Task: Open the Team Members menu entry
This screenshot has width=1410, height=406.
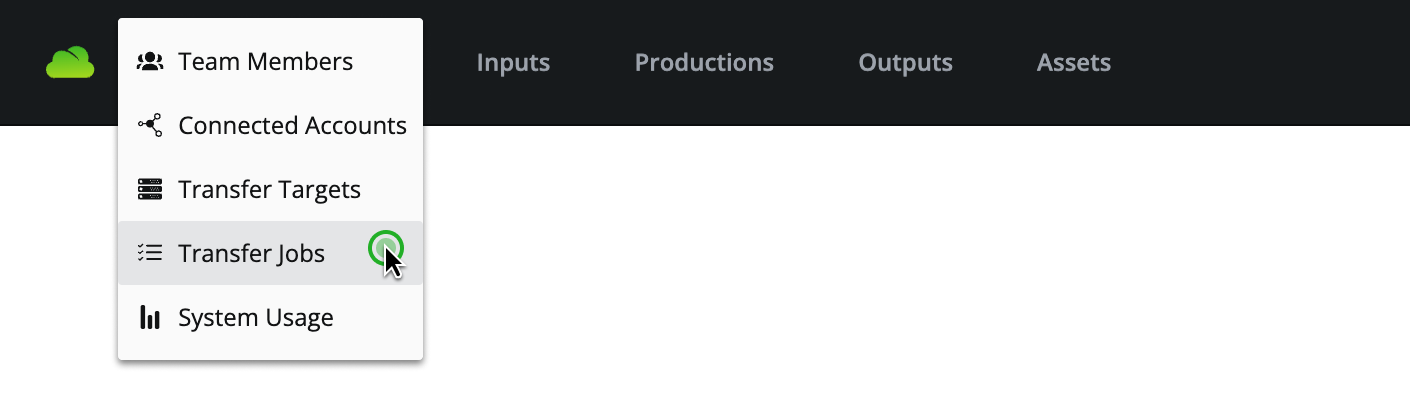Action: (265, 62)
